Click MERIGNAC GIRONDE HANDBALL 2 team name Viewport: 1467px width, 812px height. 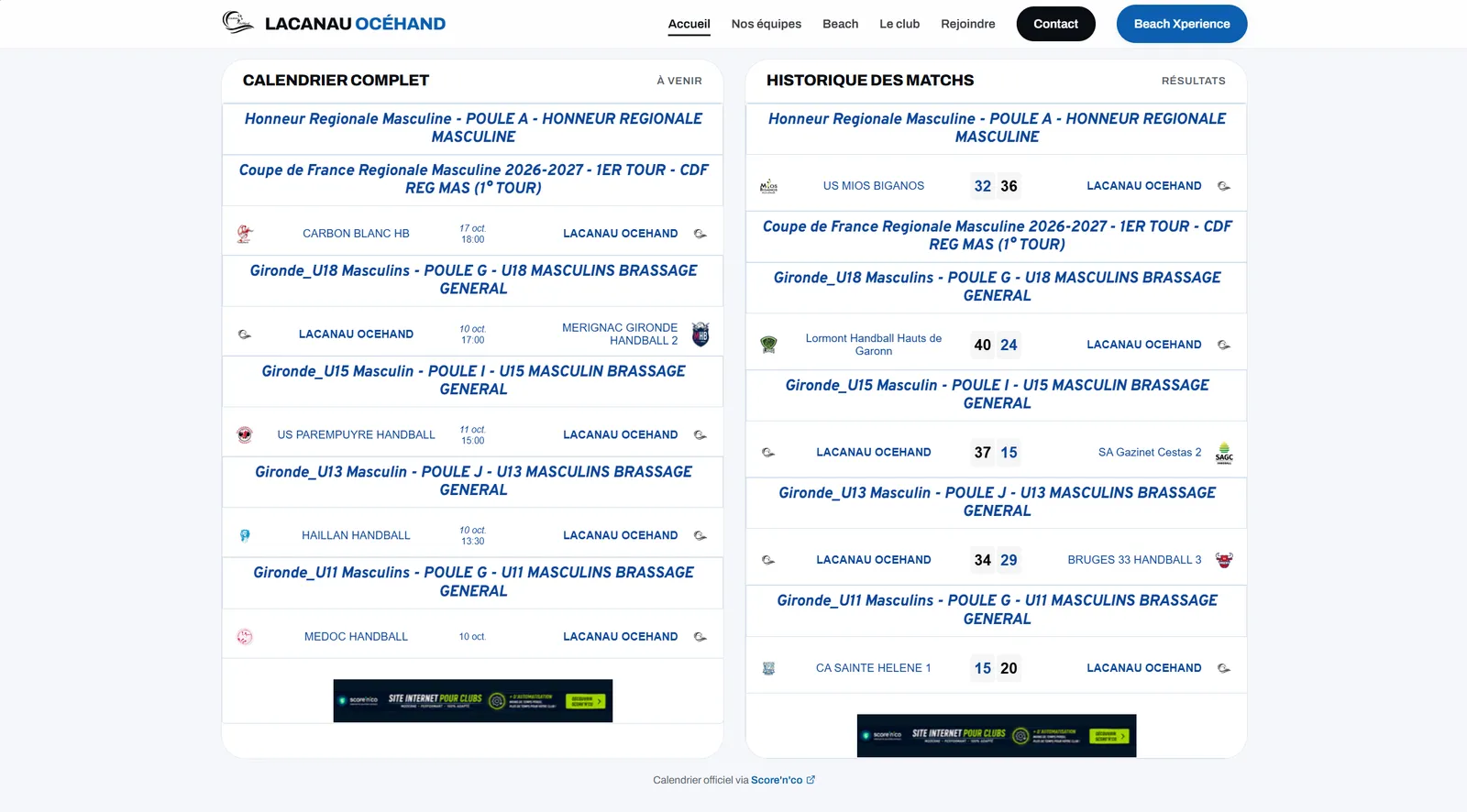pyautogui.click(x=620, y=334)
